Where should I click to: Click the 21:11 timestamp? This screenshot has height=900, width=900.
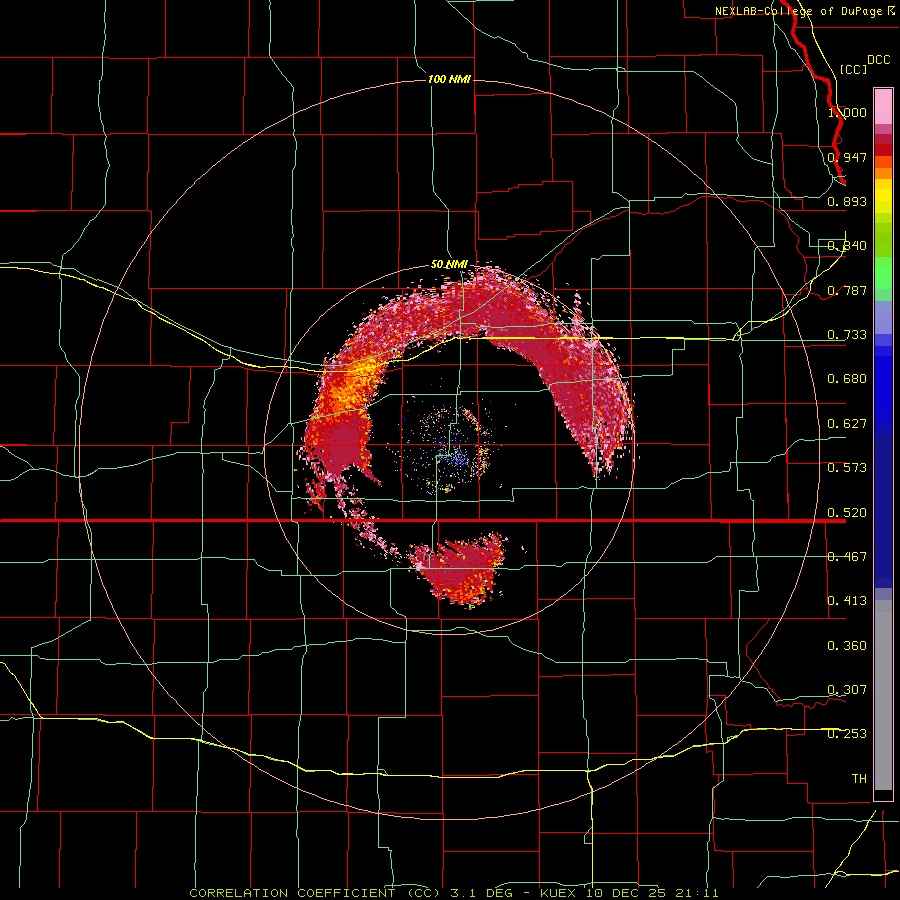point(697,893)
